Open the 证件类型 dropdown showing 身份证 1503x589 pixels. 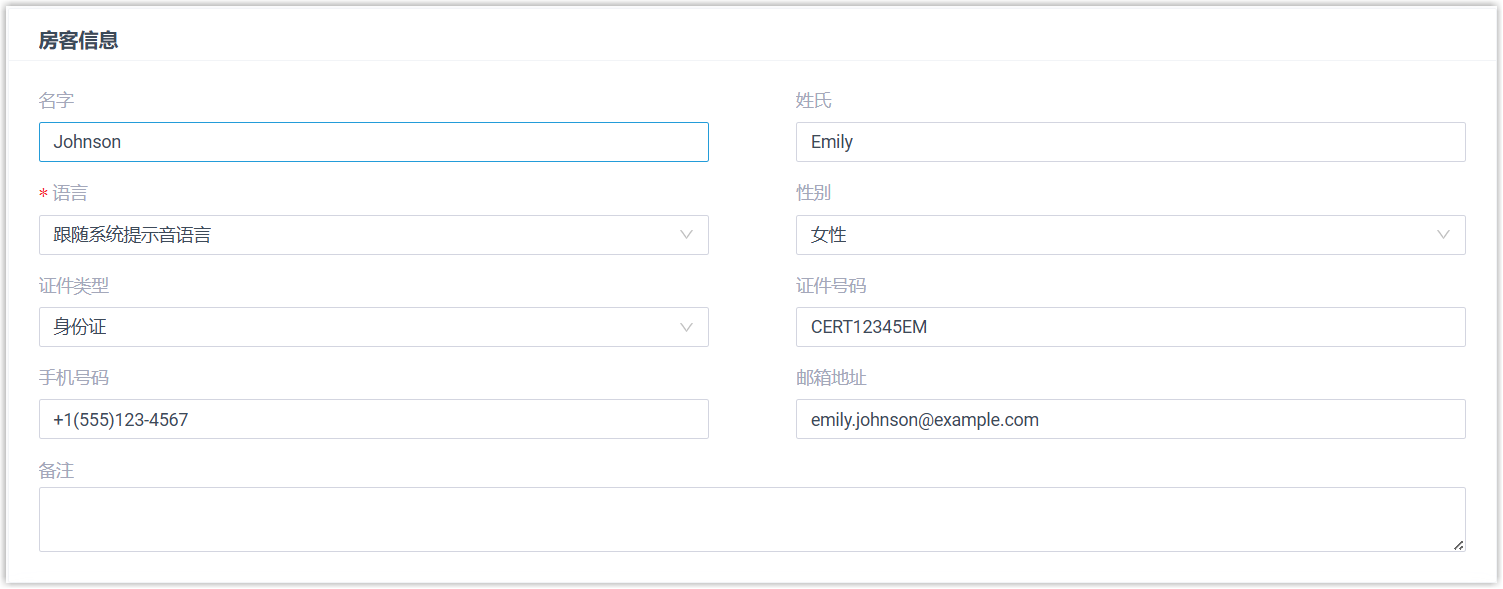(373, 327)
